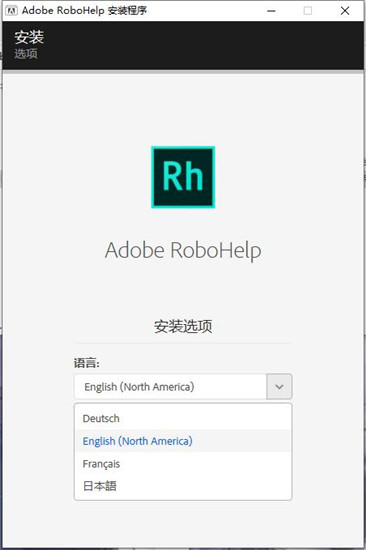Choose English (North America) in the list
This screenshot has width=366, height=550.
[x=183, y=441]
